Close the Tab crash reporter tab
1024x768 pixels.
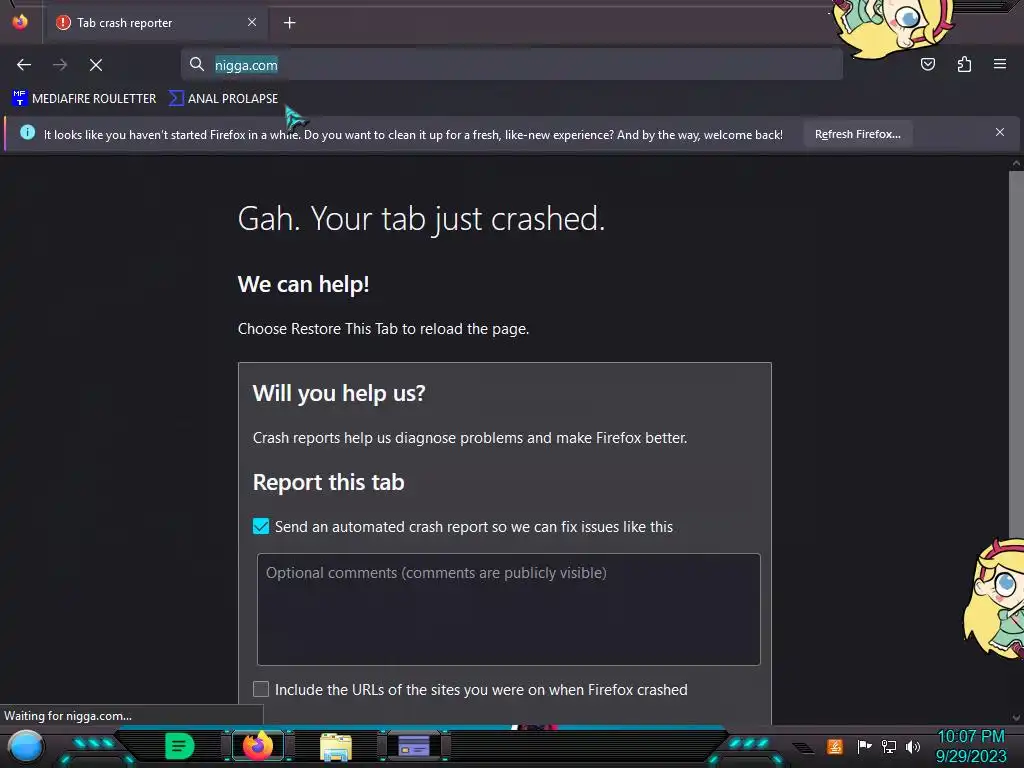pos(252,22)
